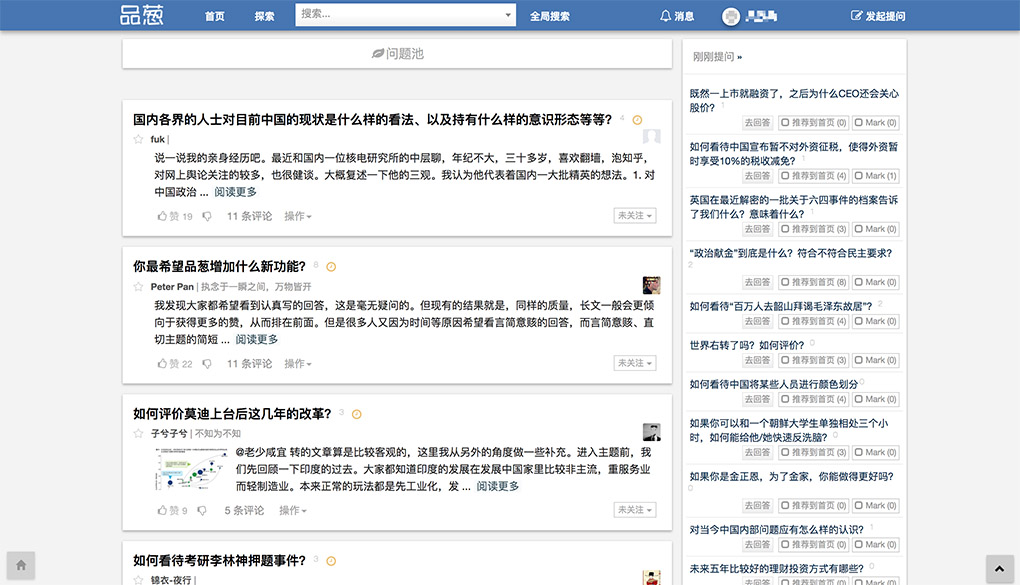Click the 发起提问 edit icon
Screen dimensions: 1020x585
pos(856,16)
